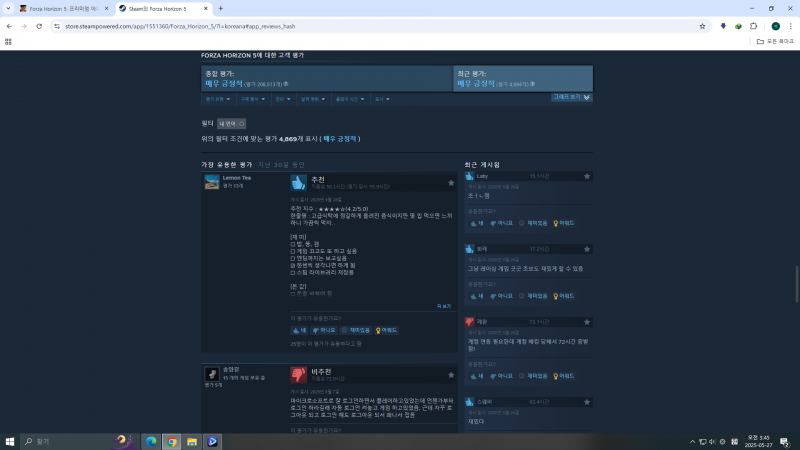Vote 아니요 on Lemon Tea's review
The height and width of the screenshot is (450, 800).
click(x=324, y=331)
